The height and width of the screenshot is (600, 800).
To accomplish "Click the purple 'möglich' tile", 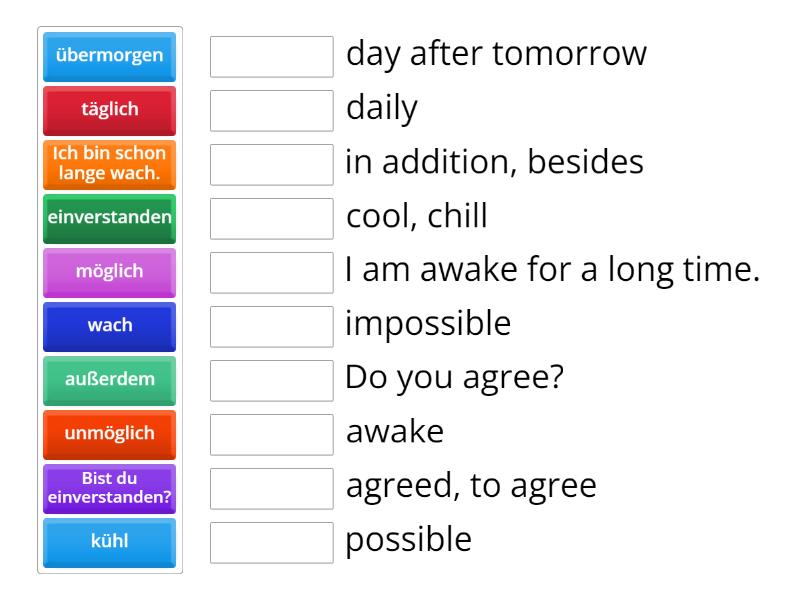I will [x=110, y=272].
